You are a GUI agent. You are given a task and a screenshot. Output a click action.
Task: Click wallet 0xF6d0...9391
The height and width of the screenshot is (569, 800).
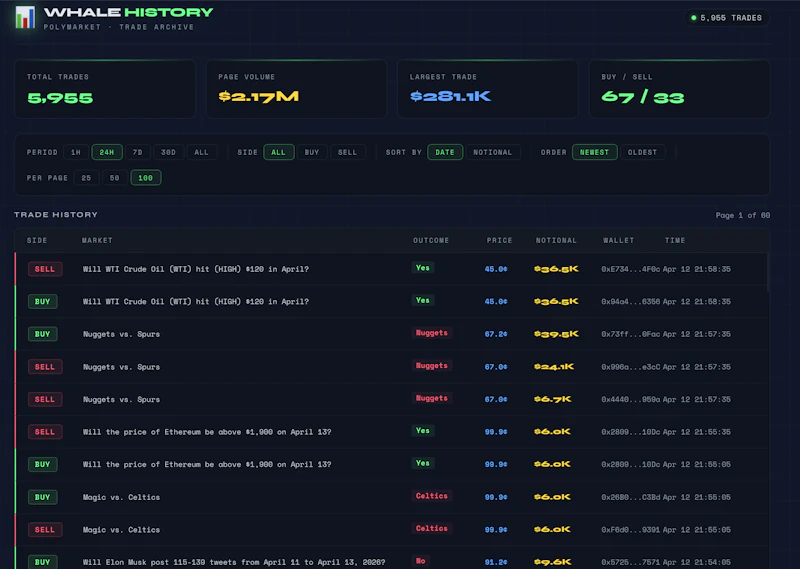[631, 530]
